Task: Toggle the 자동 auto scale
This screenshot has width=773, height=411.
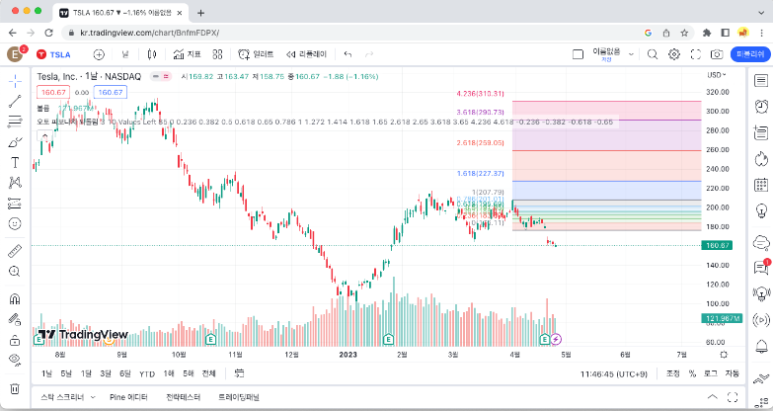Action: click(x=732, y=374)
